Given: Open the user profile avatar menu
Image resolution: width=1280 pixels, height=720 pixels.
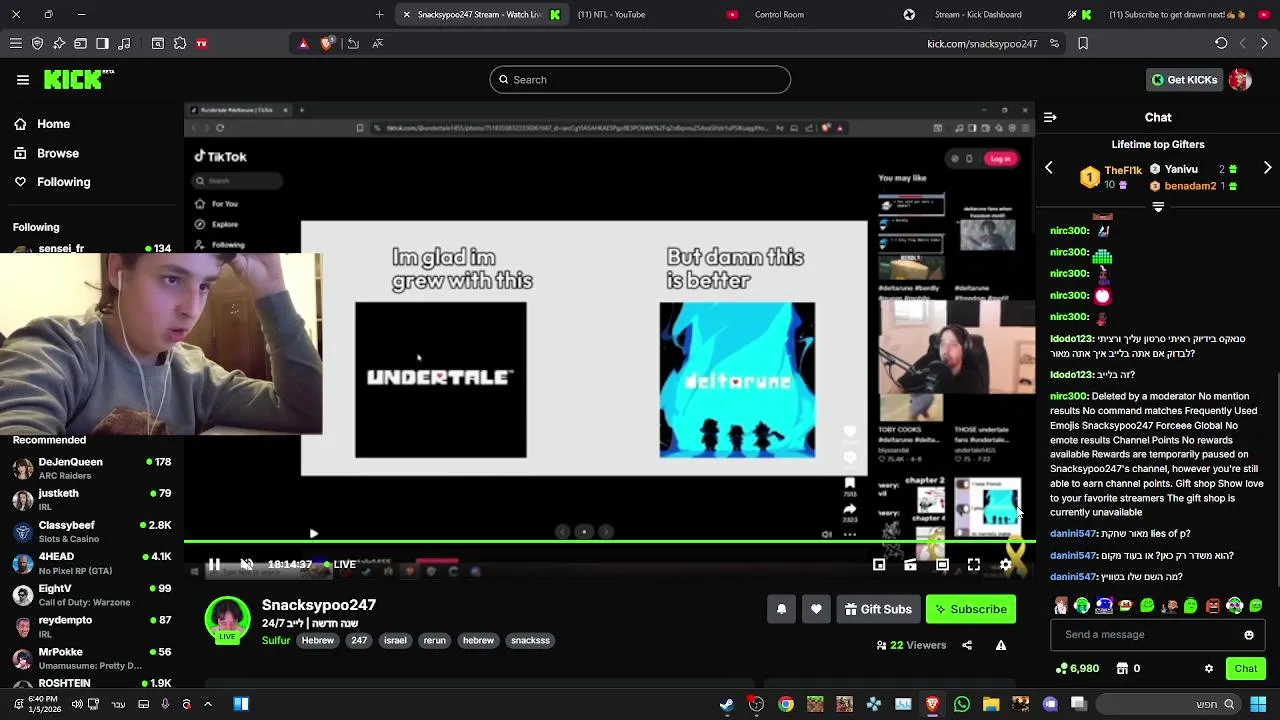Looking at the screenshot, I should click(1240, 80).
